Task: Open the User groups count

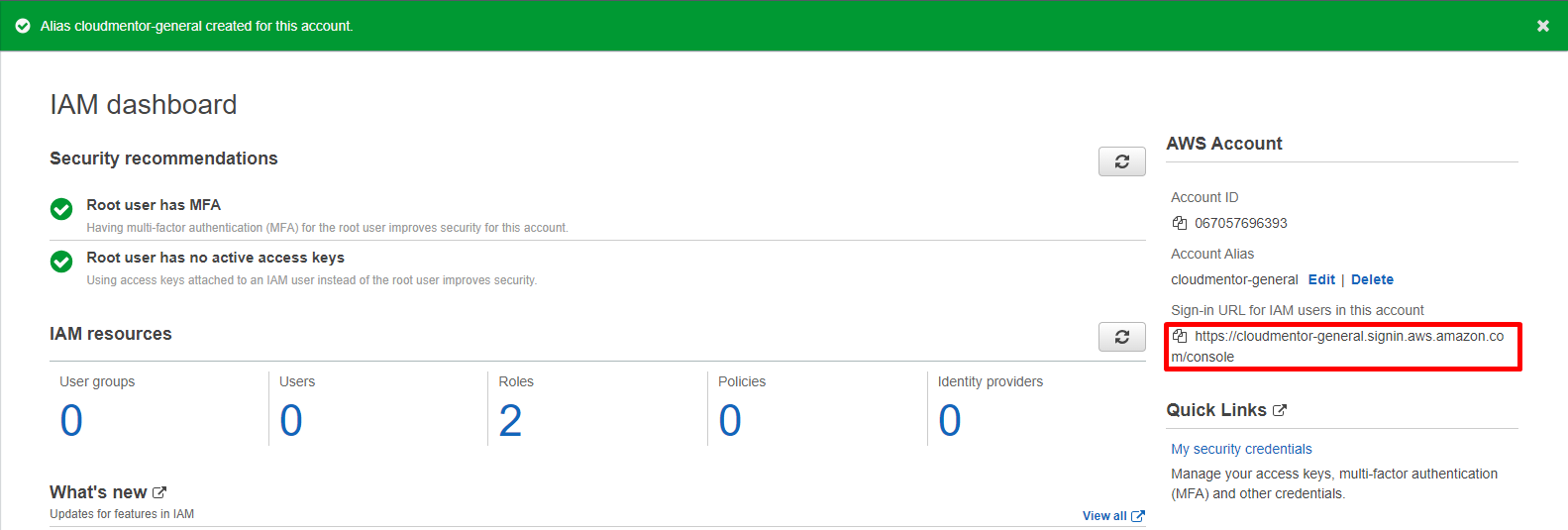Action: coord(71,421)
